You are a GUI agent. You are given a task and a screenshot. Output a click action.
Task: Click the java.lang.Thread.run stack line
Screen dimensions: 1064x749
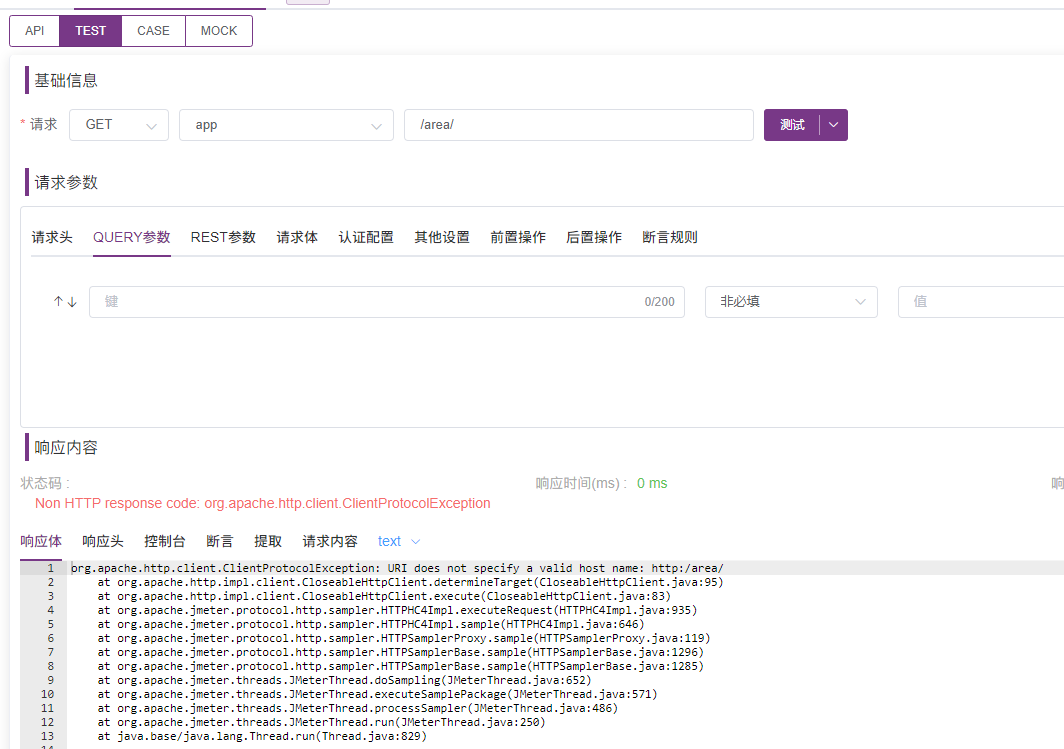tap(262, 736)
